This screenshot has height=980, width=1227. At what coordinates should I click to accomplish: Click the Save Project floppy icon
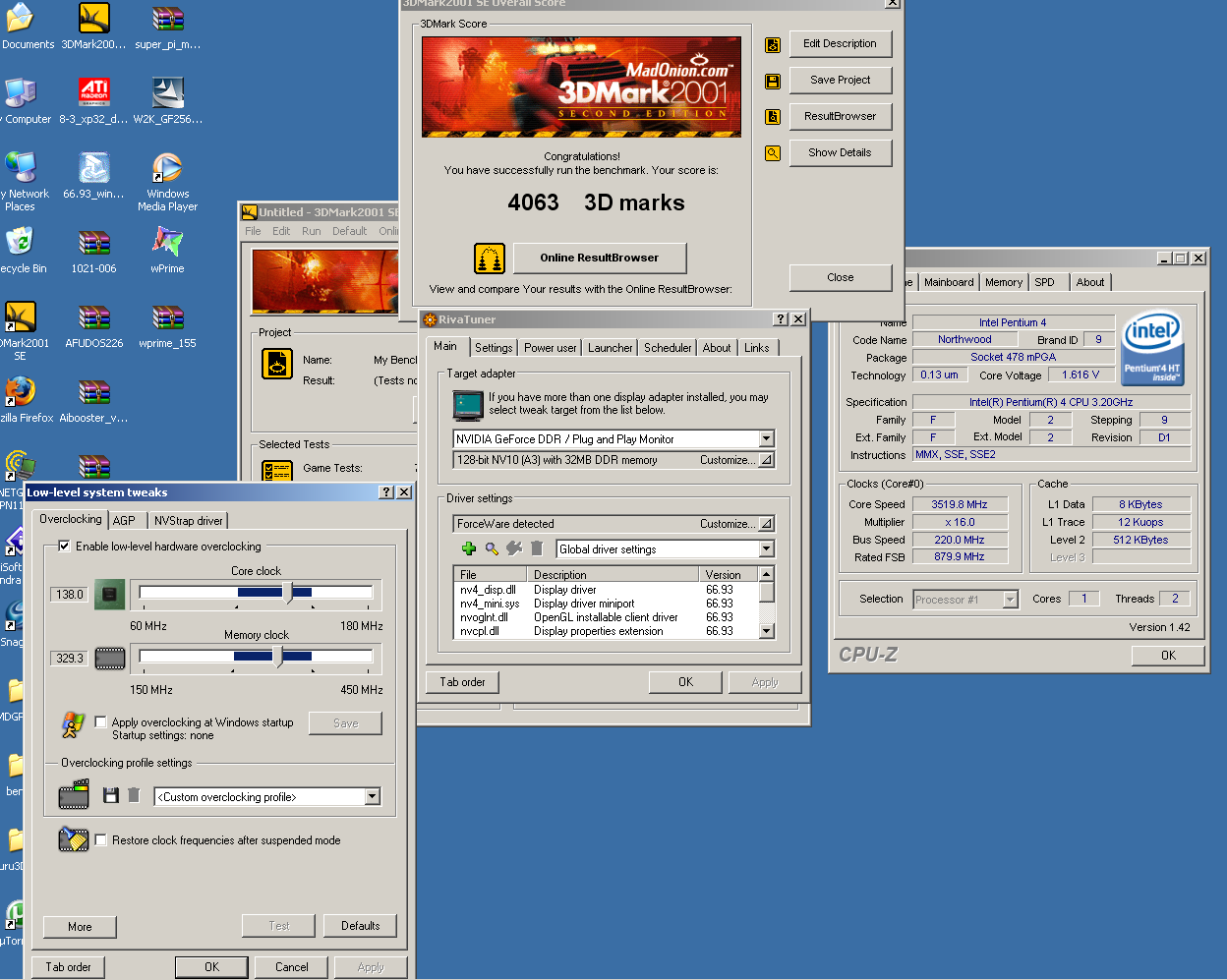(773, 81)
